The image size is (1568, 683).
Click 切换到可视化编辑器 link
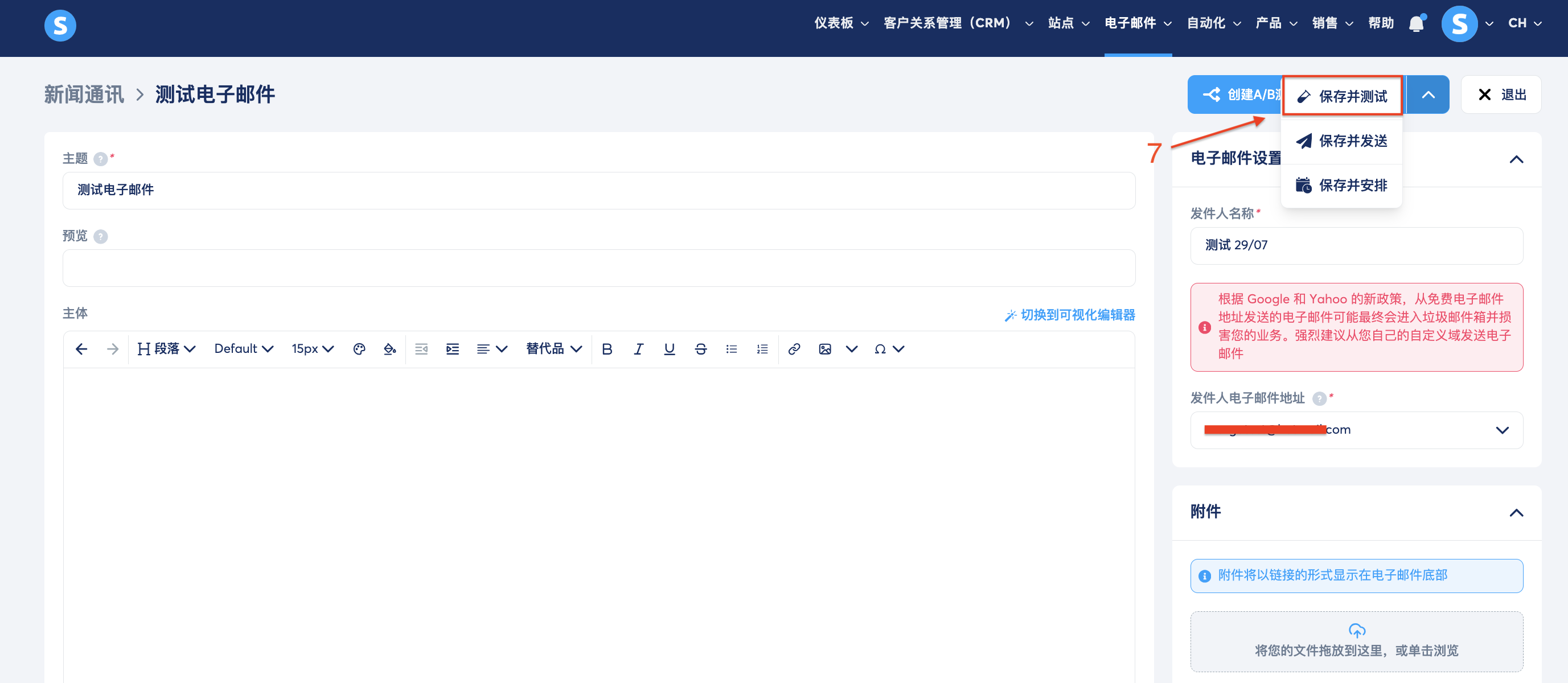[x=1069, y=315]
